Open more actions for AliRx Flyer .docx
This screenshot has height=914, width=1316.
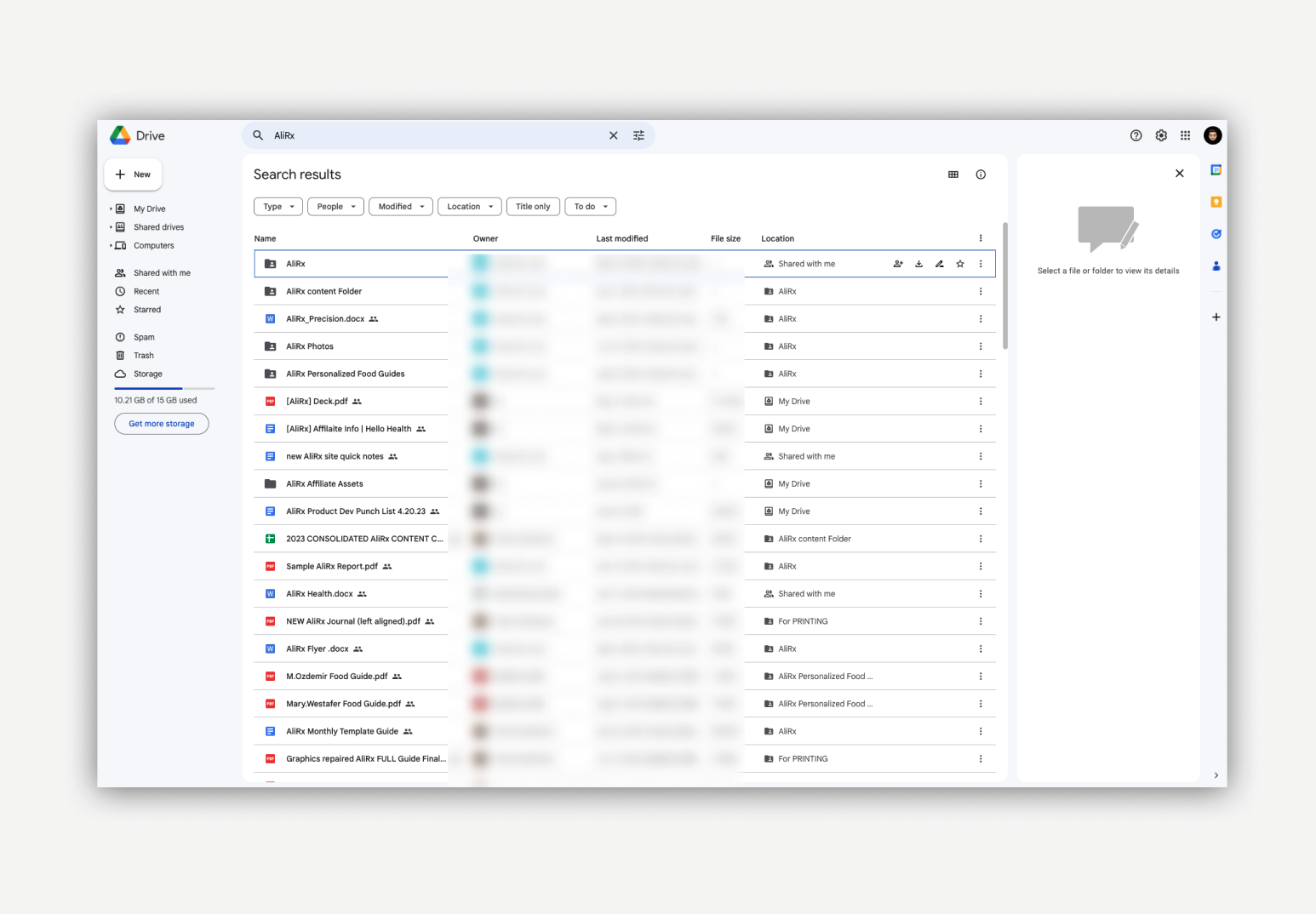coord(981,648)
